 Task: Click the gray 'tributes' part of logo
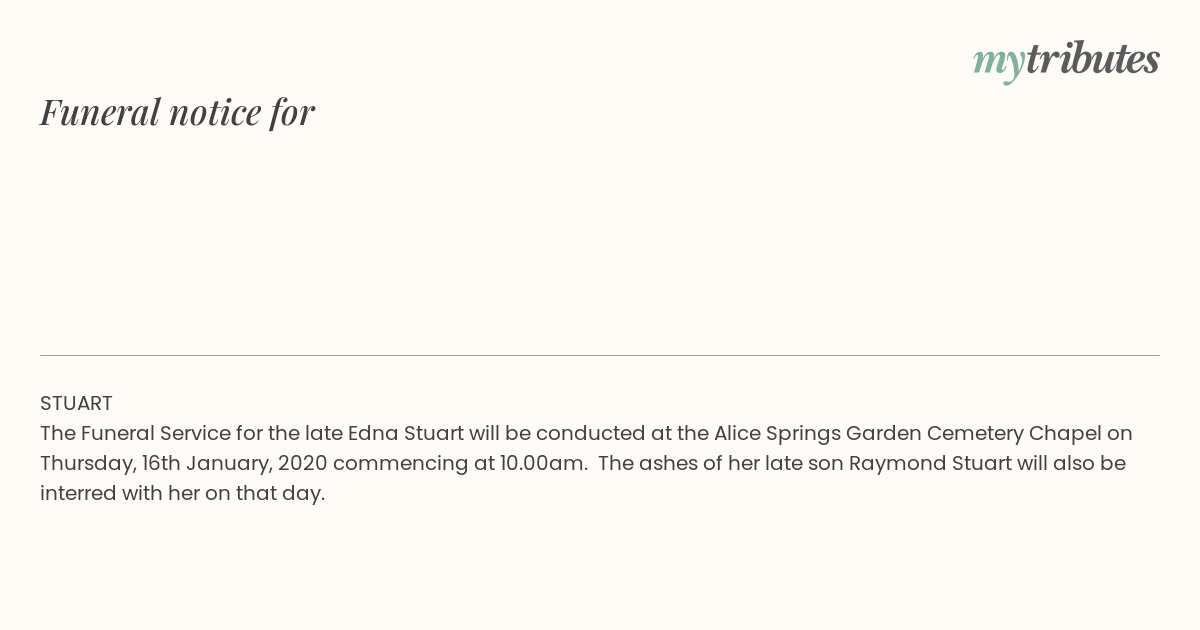pyautogui.click(x=1093, y=59)
